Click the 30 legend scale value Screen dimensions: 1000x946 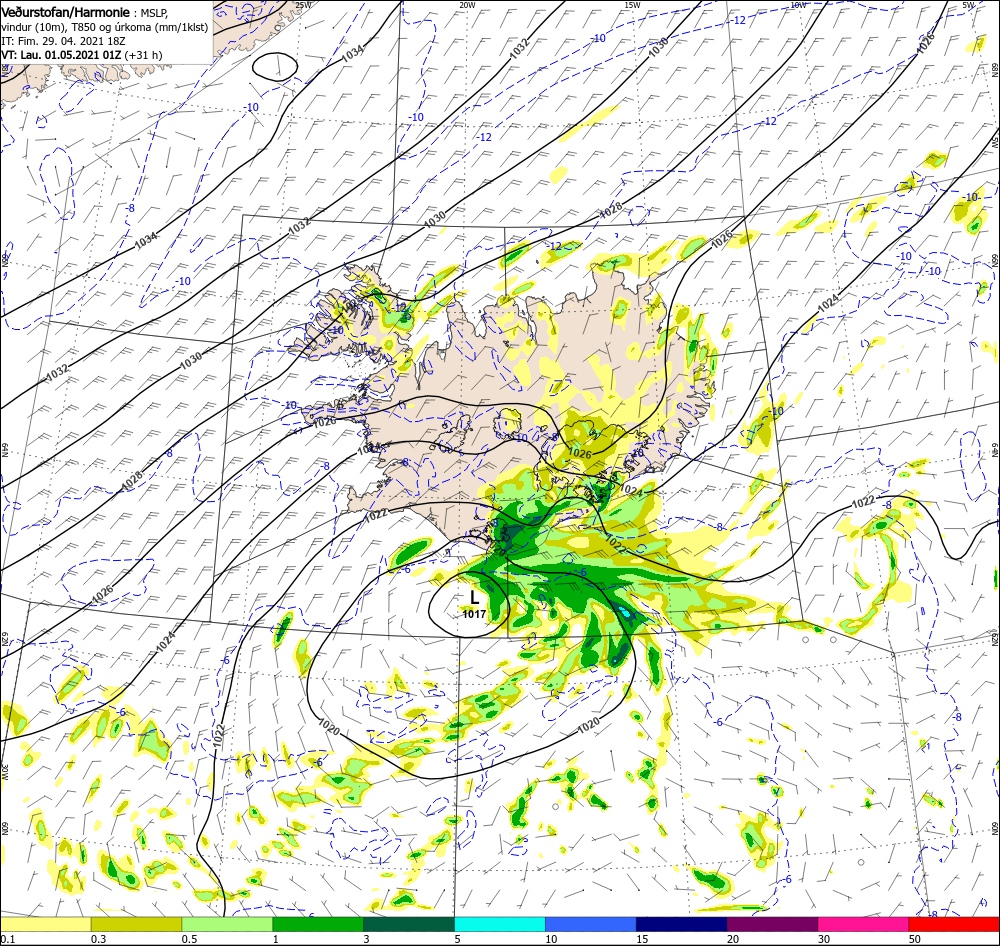824,939
